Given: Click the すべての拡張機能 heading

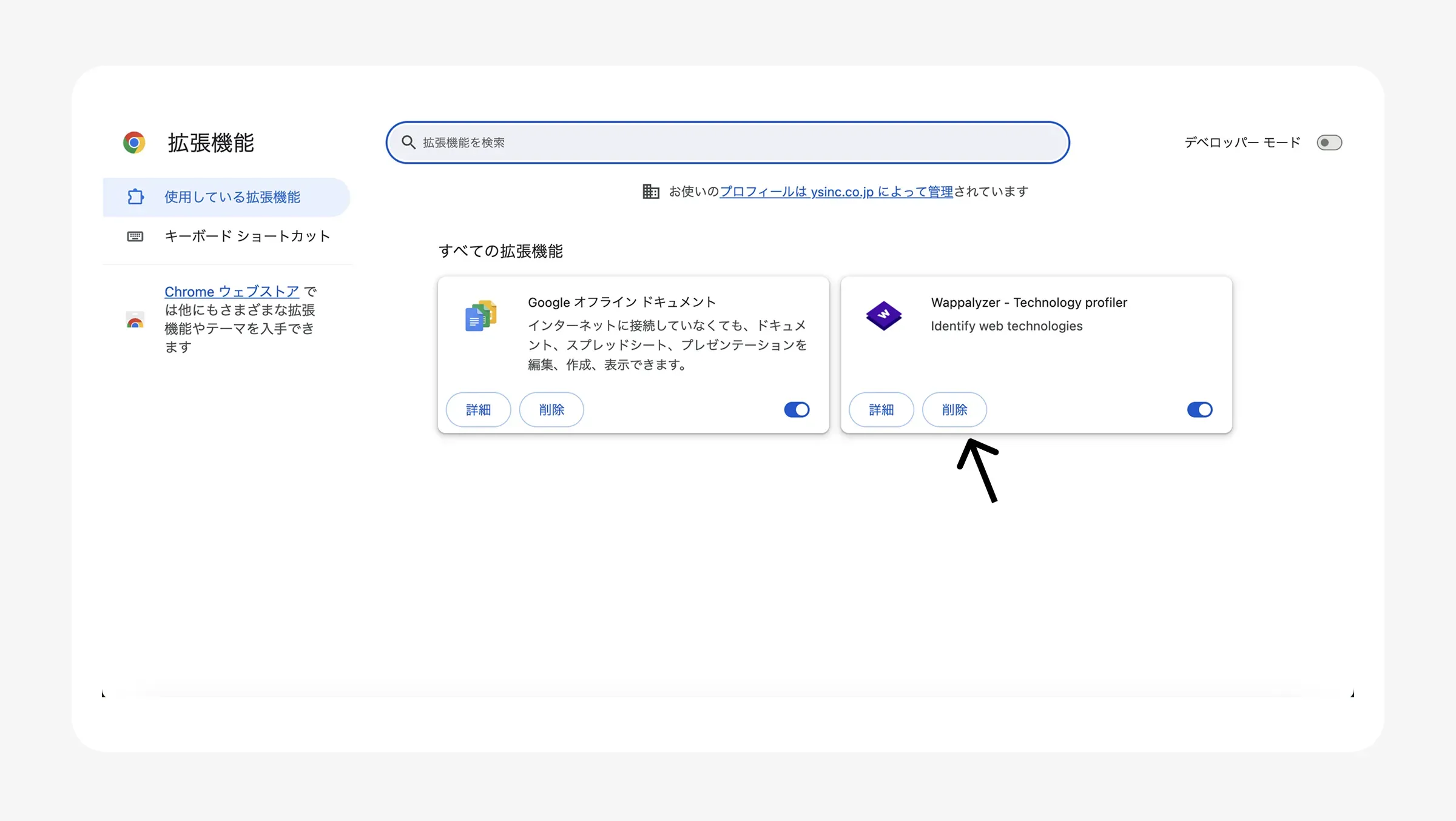Looking at the screenshot, I should click(501, 251).
